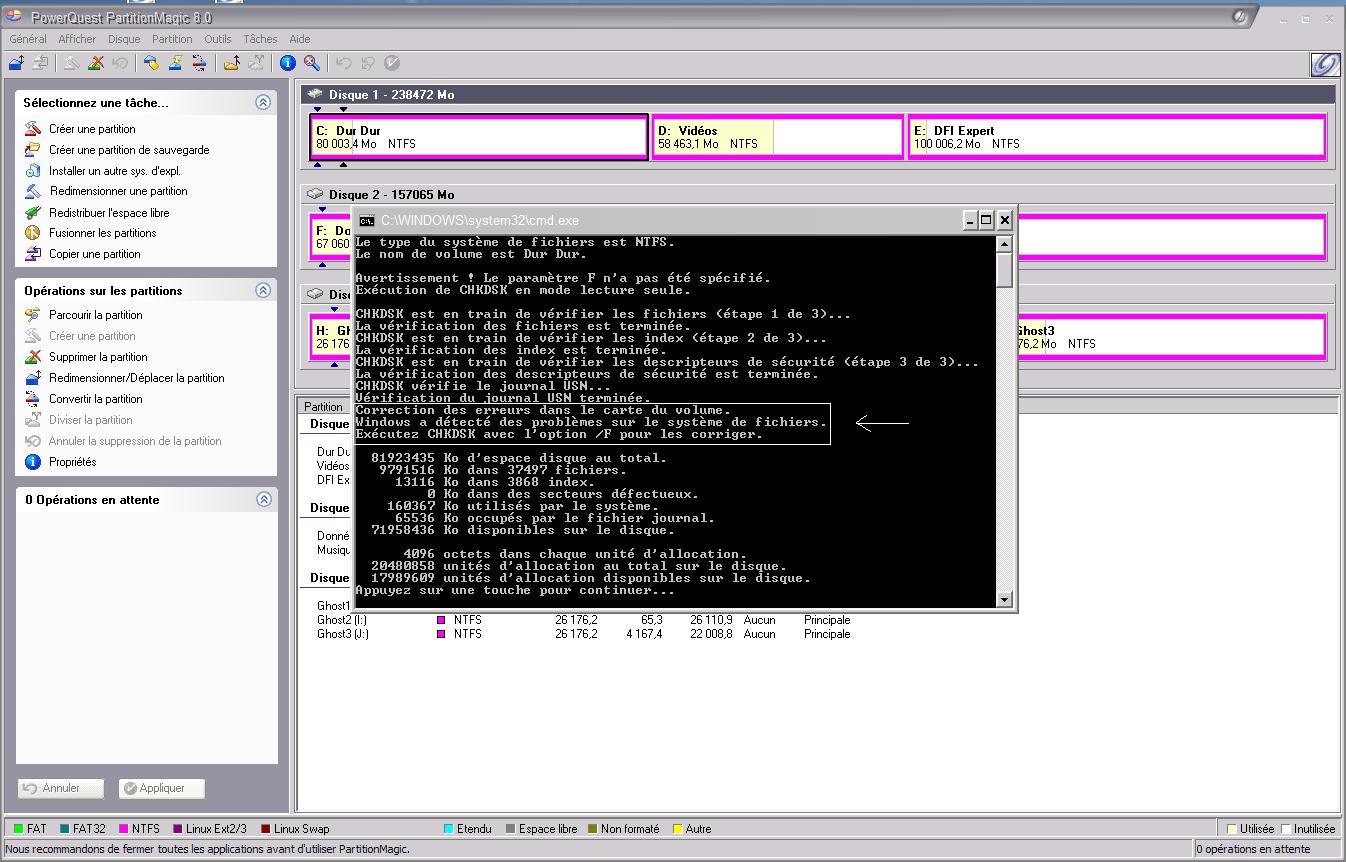Click Parcourir la partition link
1346x862 pixels.
click(x=96, y=315)
